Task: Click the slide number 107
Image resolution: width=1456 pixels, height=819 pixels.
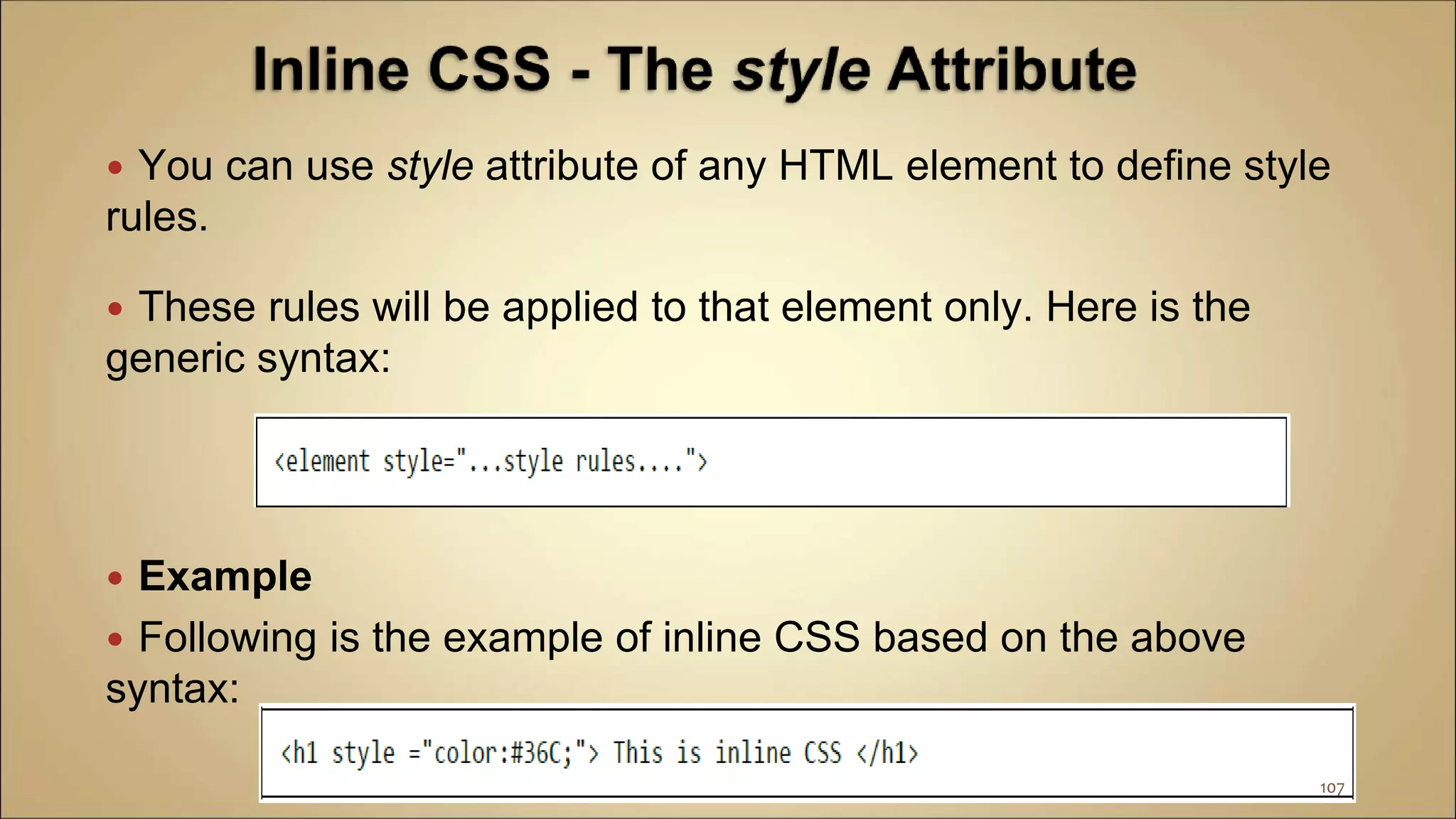Action: pyautogui.click(x=1332, y=788)
